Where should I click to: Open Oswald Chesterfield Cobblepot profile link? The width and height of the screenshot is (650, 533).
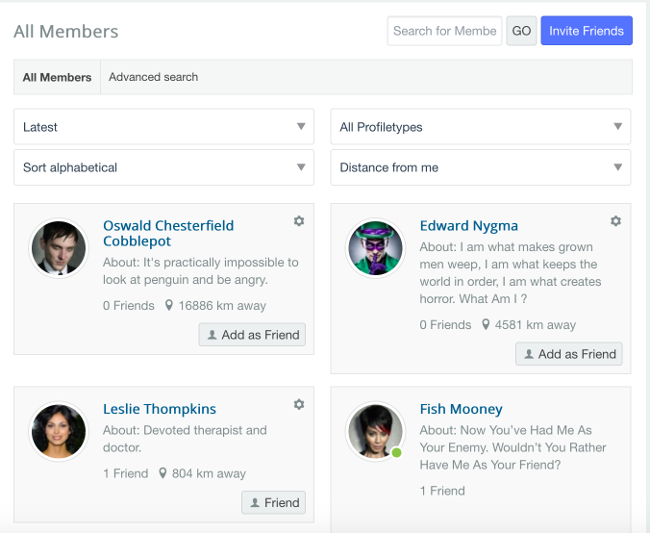click(x=168, y=233)
